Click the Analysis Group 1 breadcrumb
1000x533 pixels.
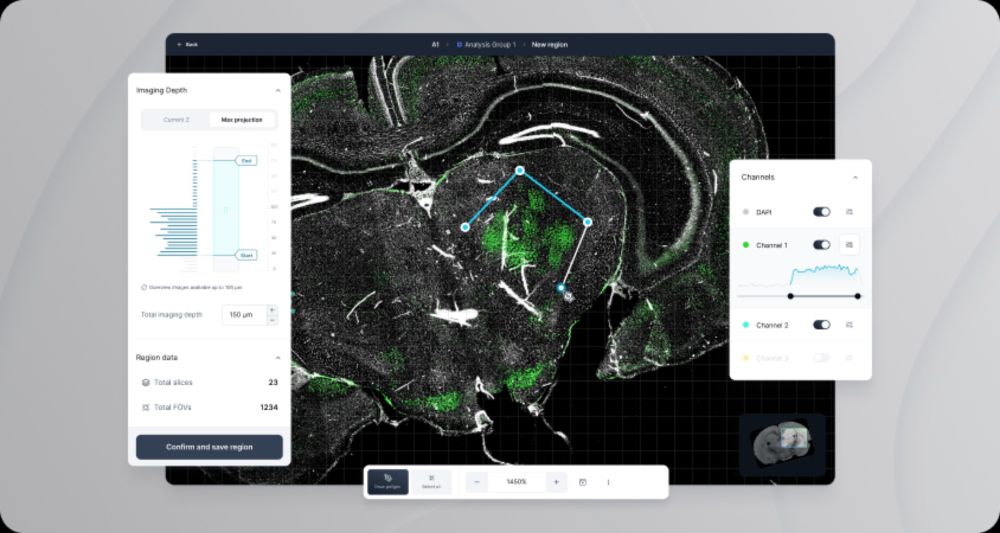tap(487, 45)
